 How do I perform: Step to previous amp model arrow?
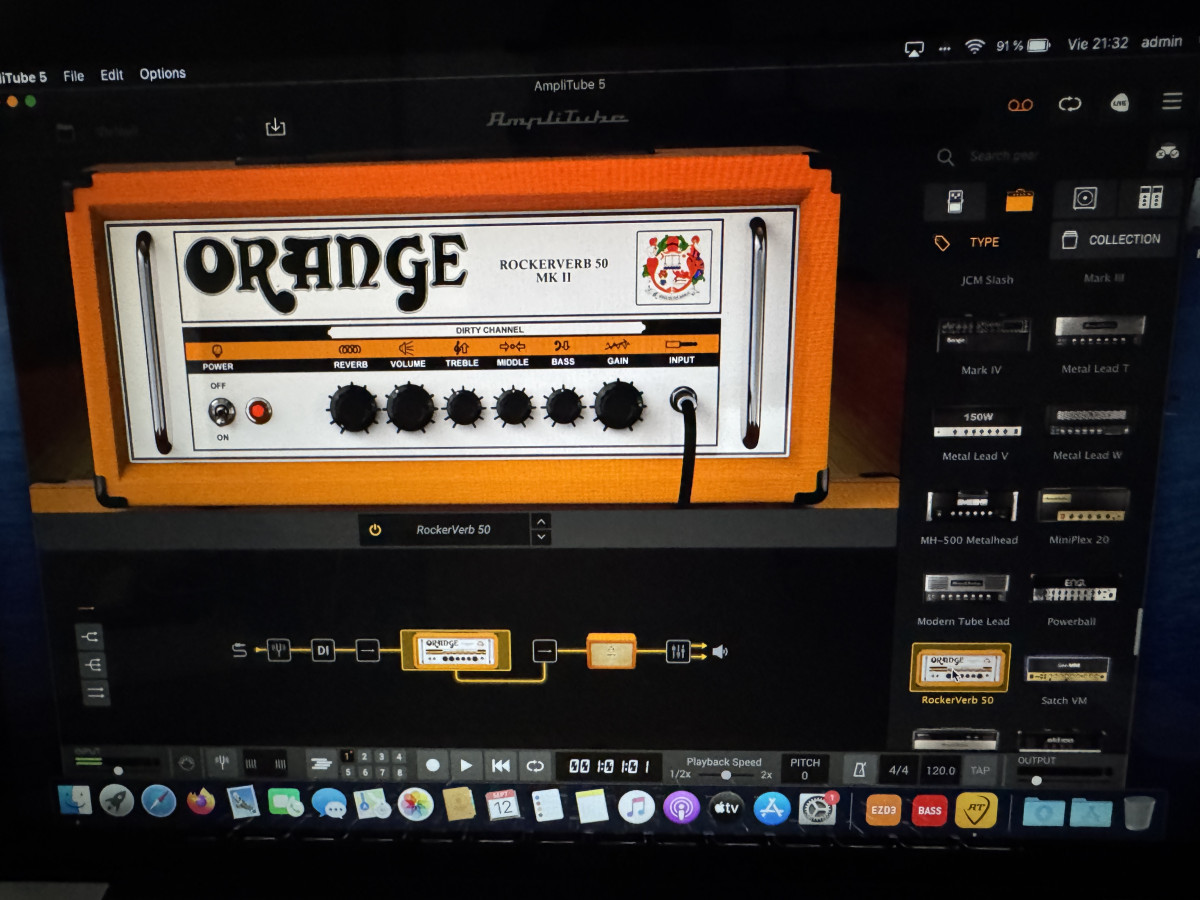point(541,521)
